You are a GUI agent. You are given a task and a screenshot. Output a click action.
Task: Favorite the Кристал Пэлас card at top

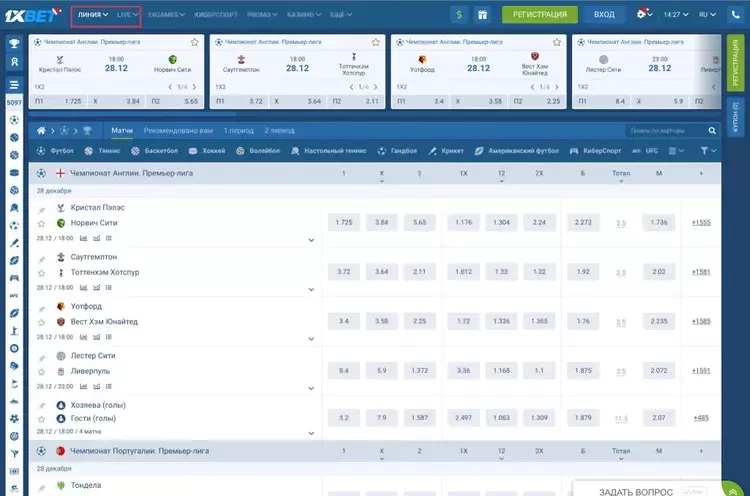pos(195,42)
